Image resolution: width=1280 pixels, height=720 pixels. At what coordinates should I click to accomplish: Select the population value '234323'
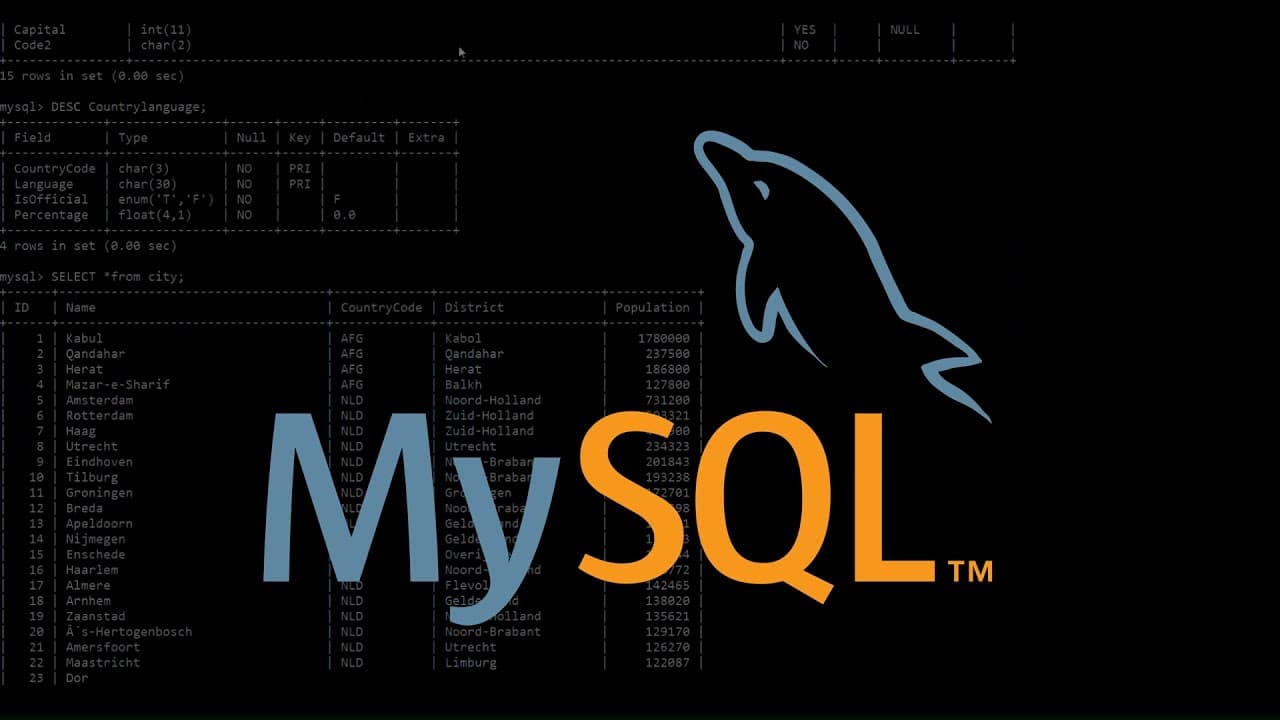tap(668, 447)
